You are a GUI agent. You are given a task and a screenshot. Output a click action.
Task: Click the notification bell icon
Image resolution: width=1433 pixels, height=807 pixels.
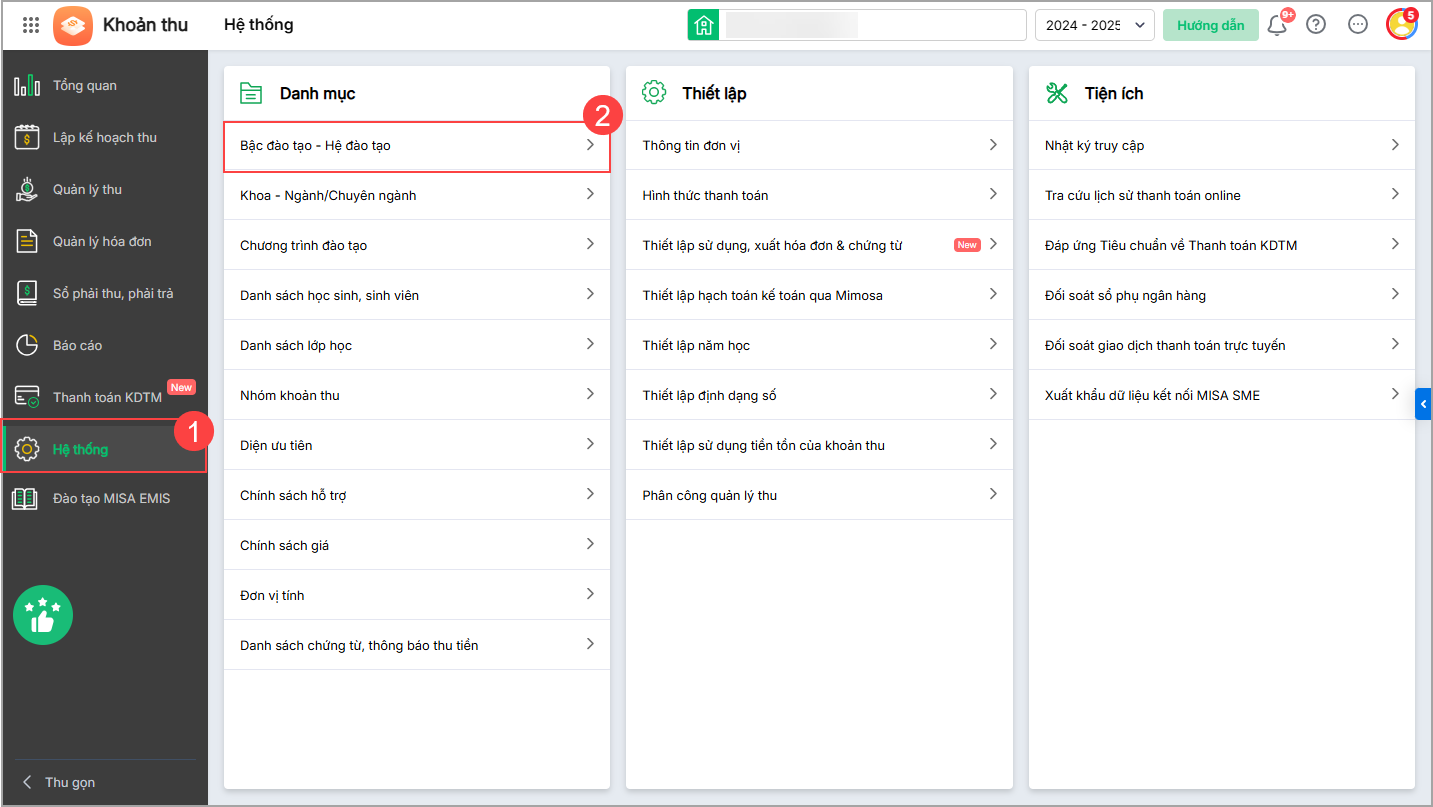pyautogui.click(x=1277, y=25)
